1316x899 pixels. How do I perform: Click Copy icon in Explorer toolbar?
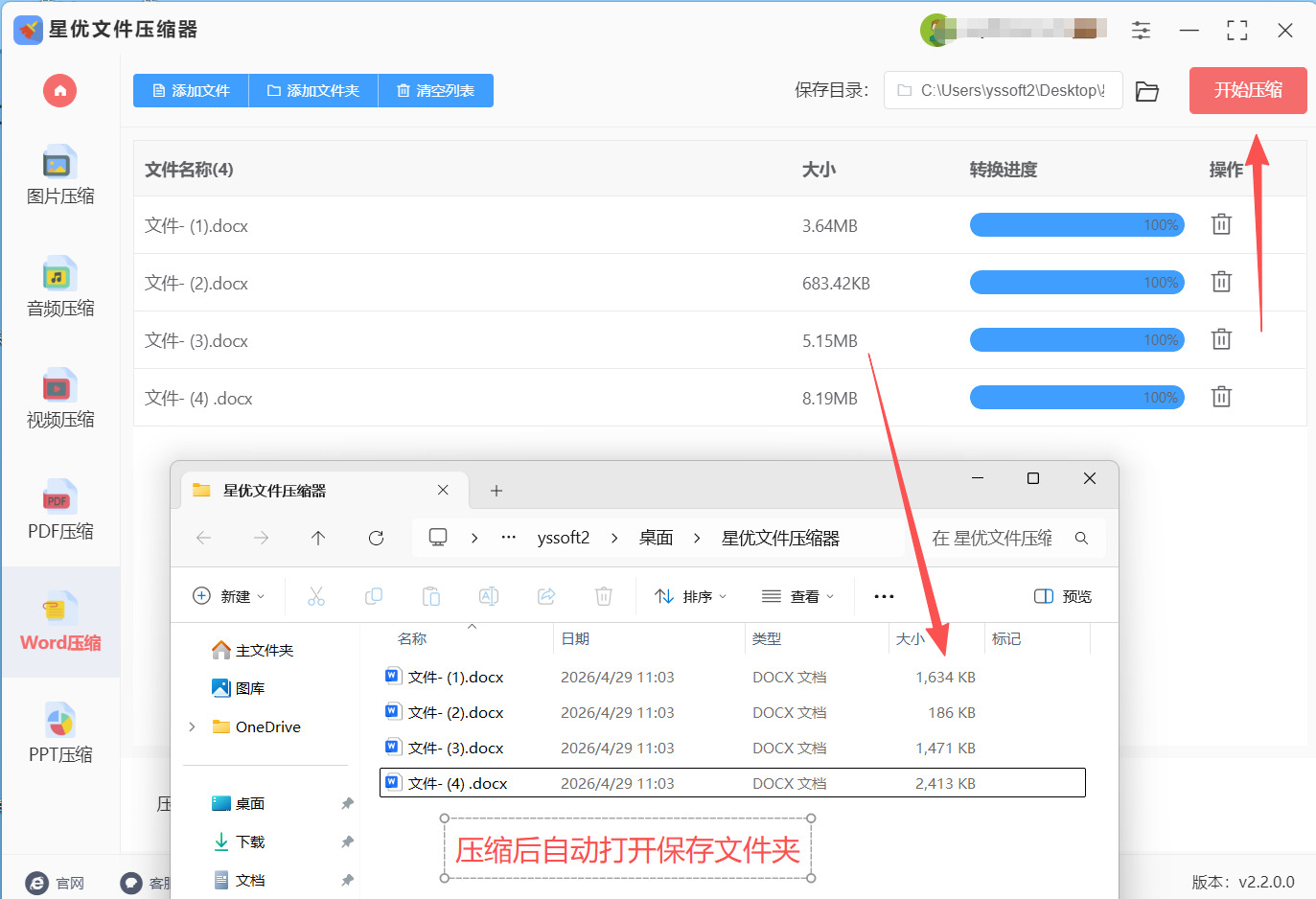pos(374,596)
